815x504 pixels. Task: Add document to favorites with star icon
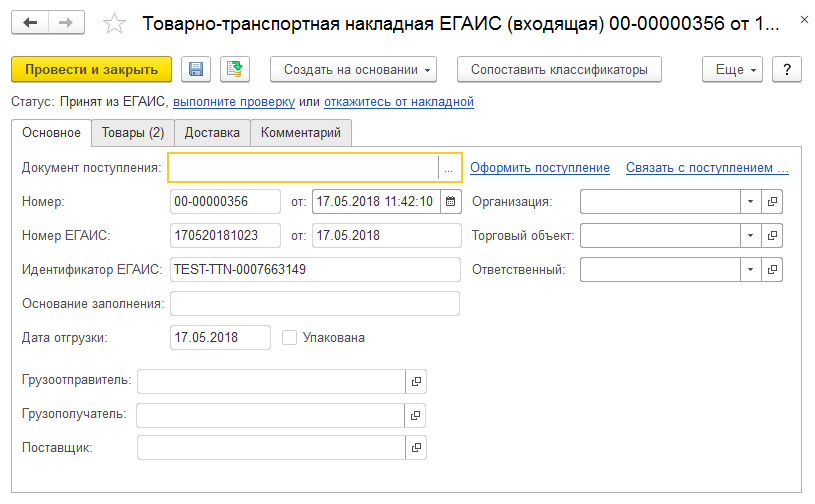pos(116,23)
